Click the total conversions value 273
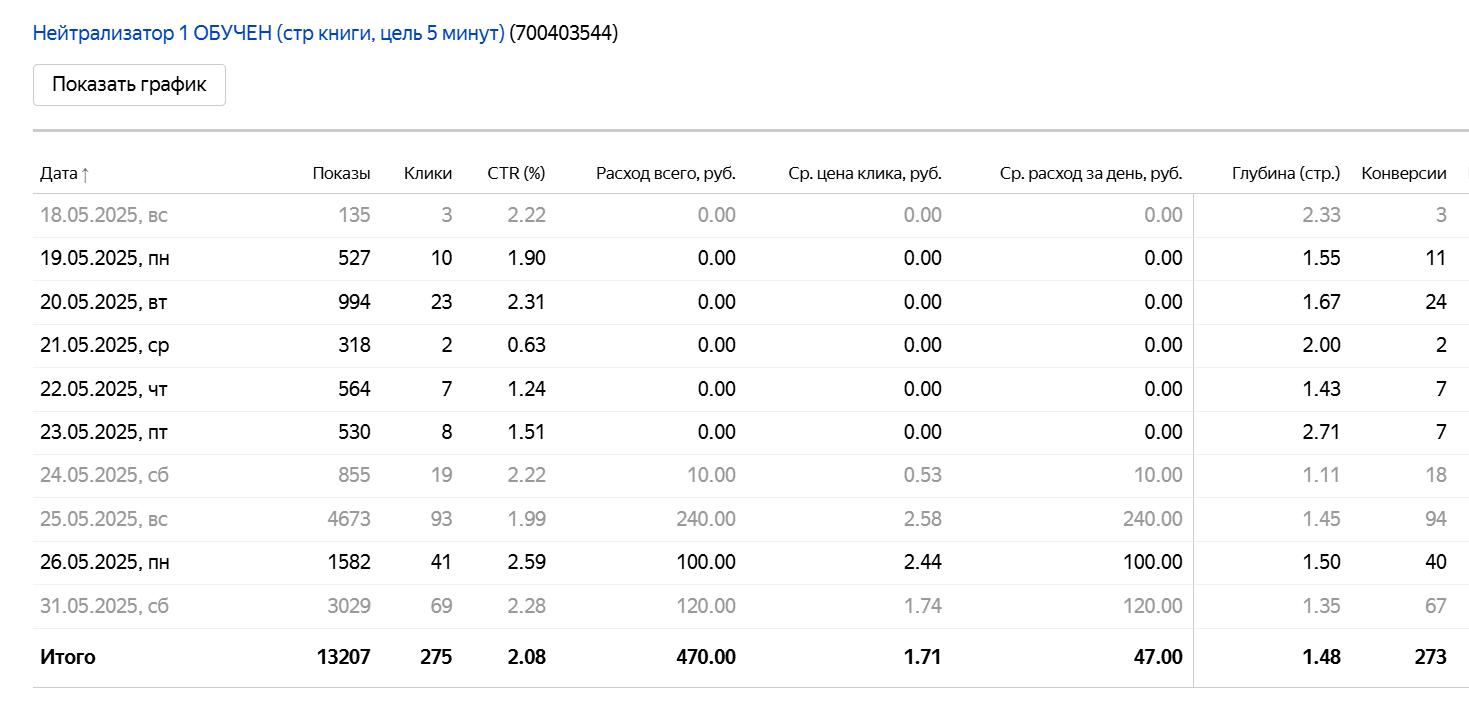This screenshot has height=704, width=1469. click(x=1430, y=657)
